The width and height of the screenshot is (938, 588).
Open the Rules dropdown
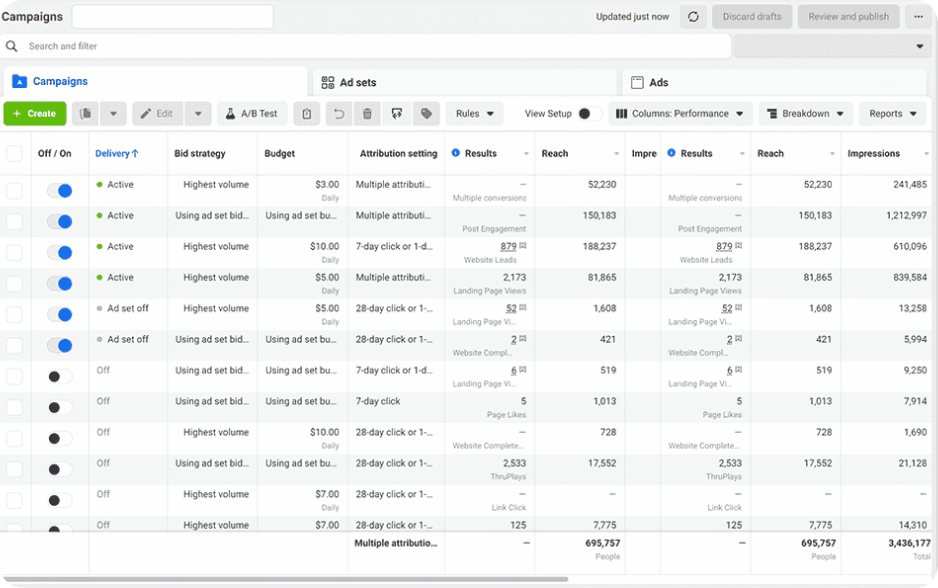[474, 114]
